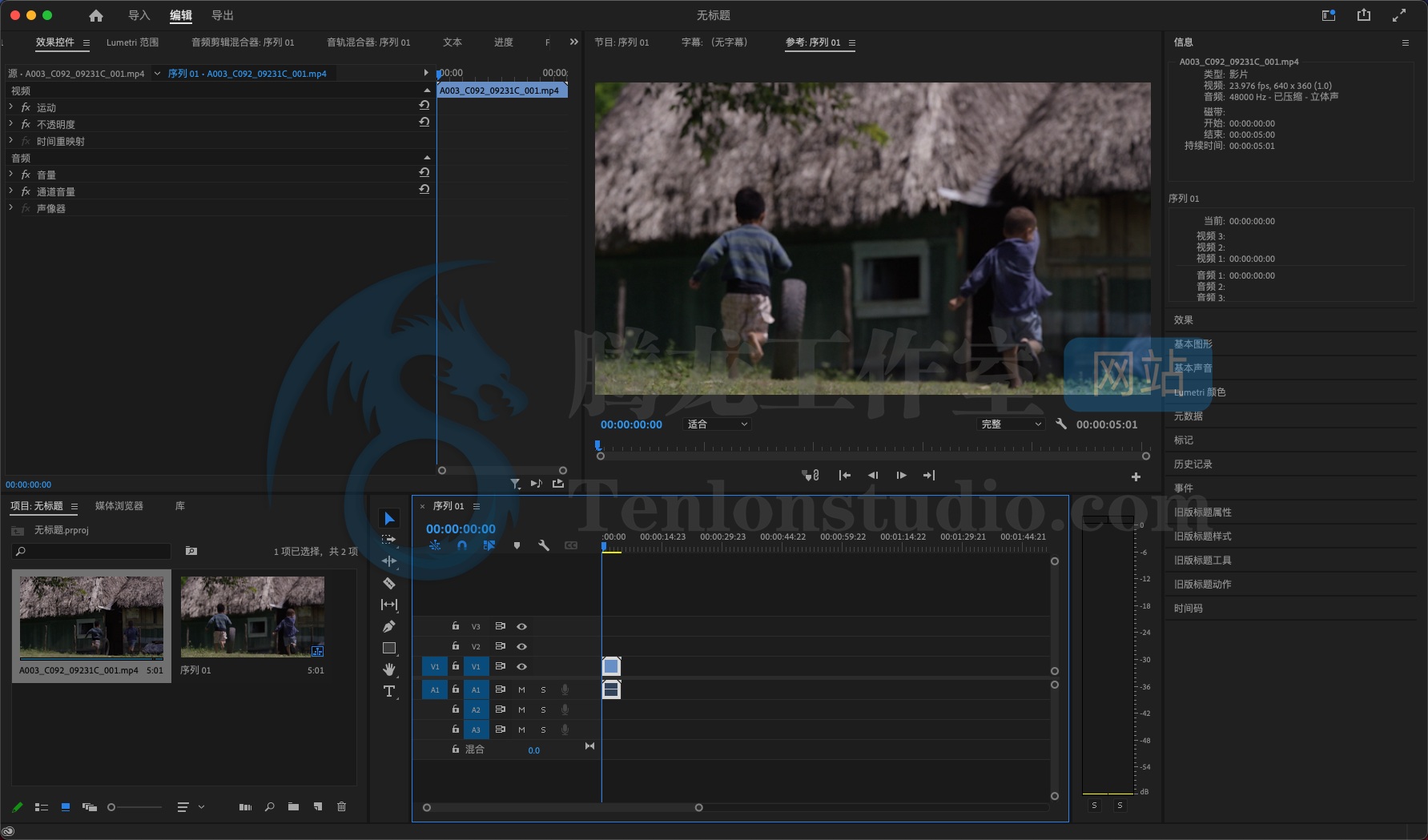Open the Find search icon in project panel
1428x840 pixels.
point(270,806)
